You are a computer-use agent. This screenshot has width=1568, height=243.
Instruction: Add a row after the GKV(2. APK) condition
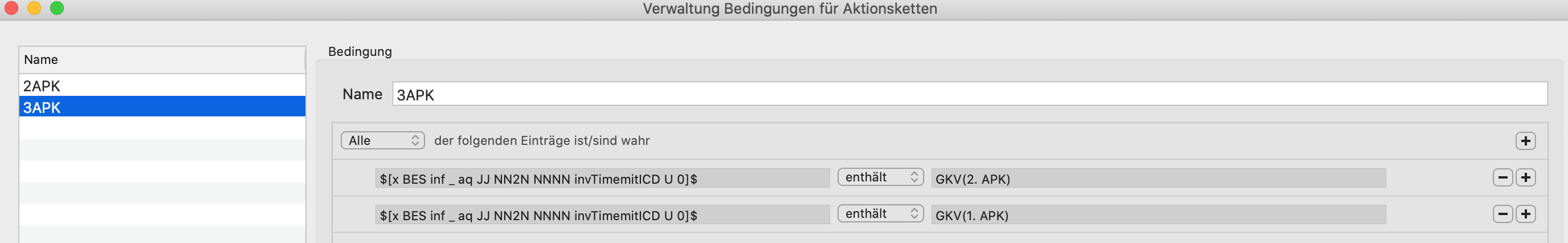click(1525, 177)
